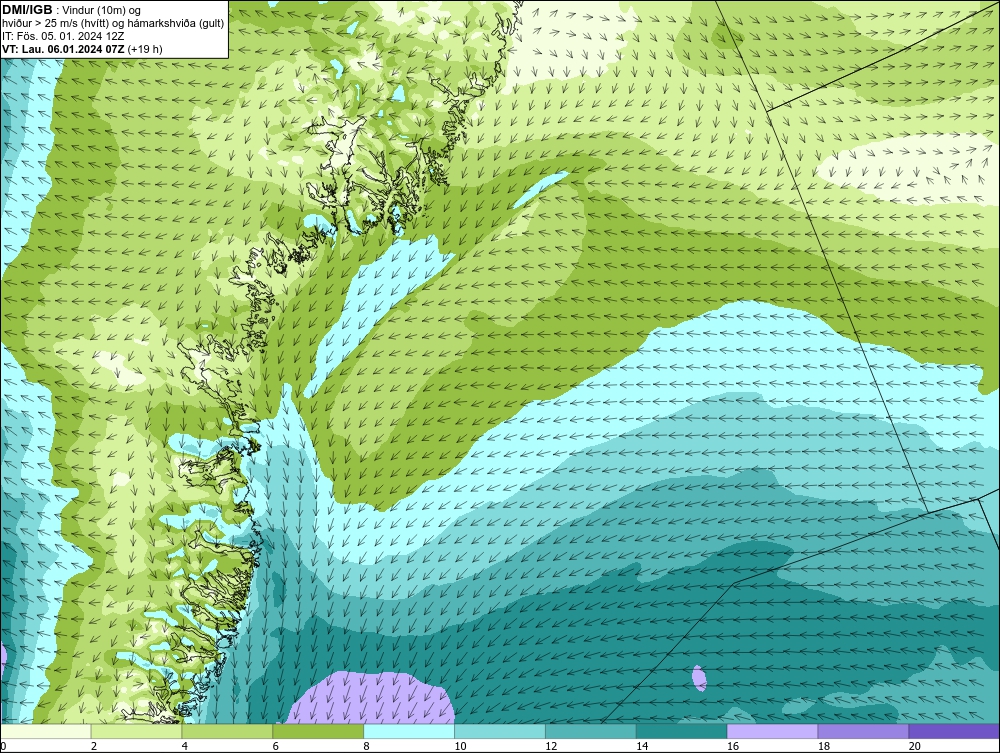This screenshot has height=753, width=1000.
Task: Click the large purple high-wind area at the bottom
Action: [x=371, y=698]
